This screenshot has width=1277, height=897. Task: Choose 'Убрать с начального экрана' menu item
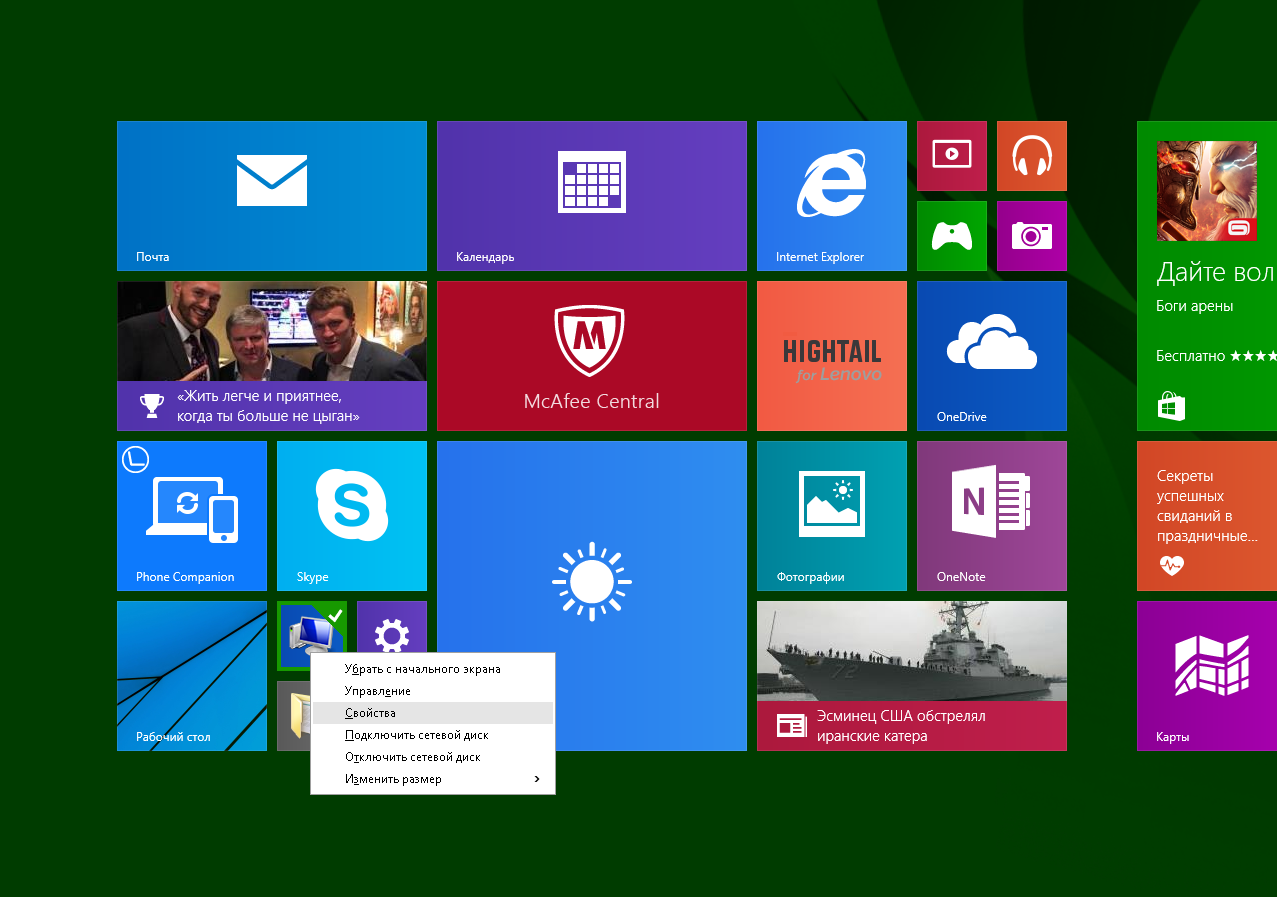[x=433, y=669]
